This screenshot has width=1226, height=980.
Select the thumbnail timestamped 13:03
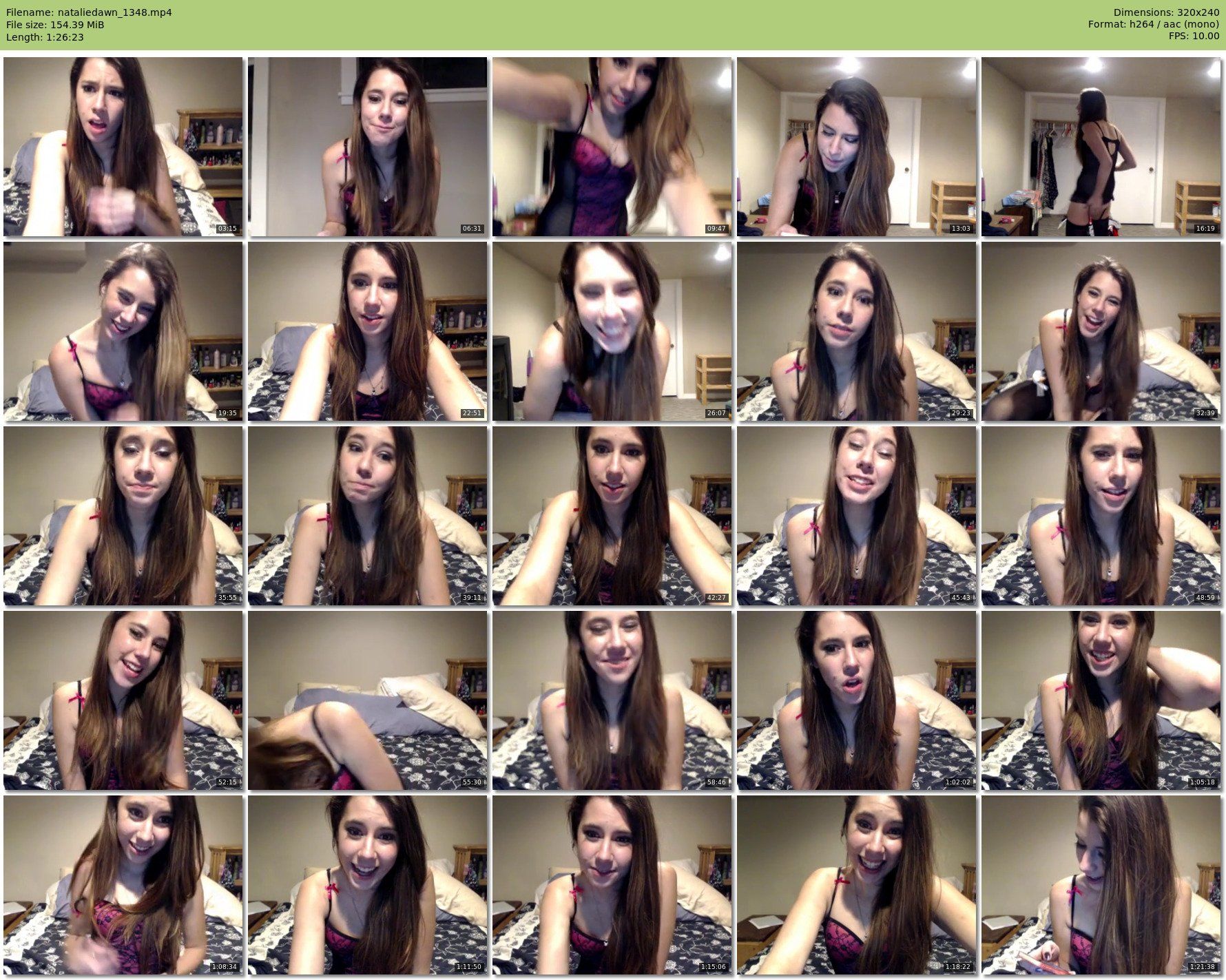856,147
